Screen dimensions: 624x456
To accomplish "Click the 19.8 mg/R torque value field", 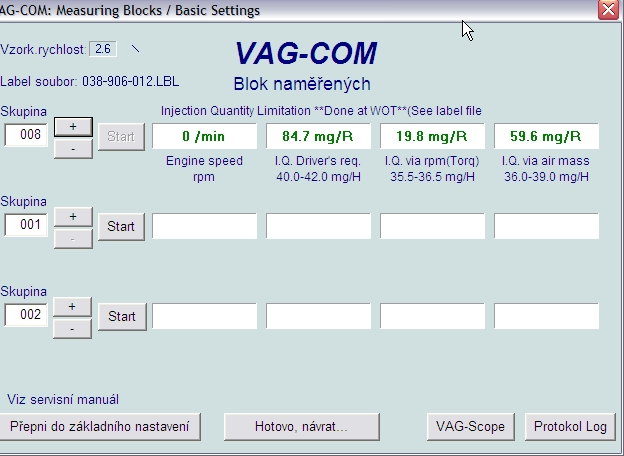I will coord(432,137).
